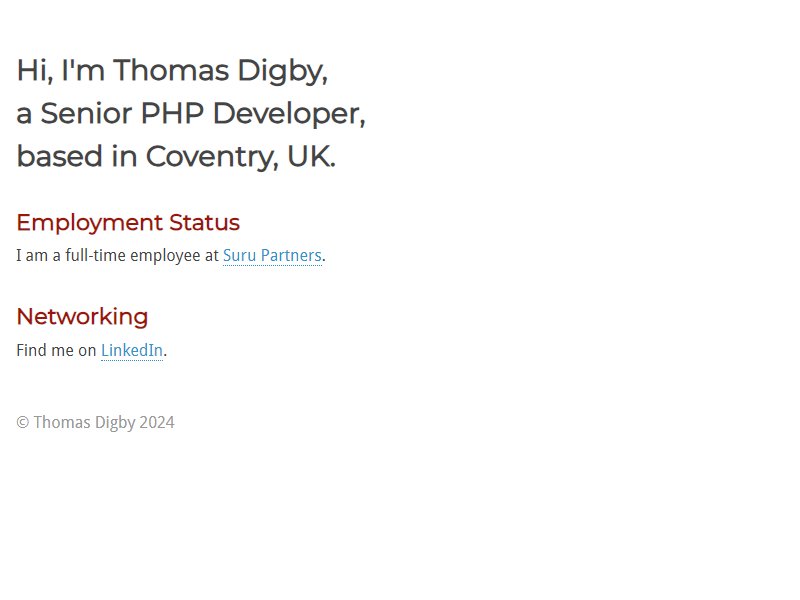Click the Employment Status heading
The height and width of the screenshot is (600, 800).
[x=128, y=223]
